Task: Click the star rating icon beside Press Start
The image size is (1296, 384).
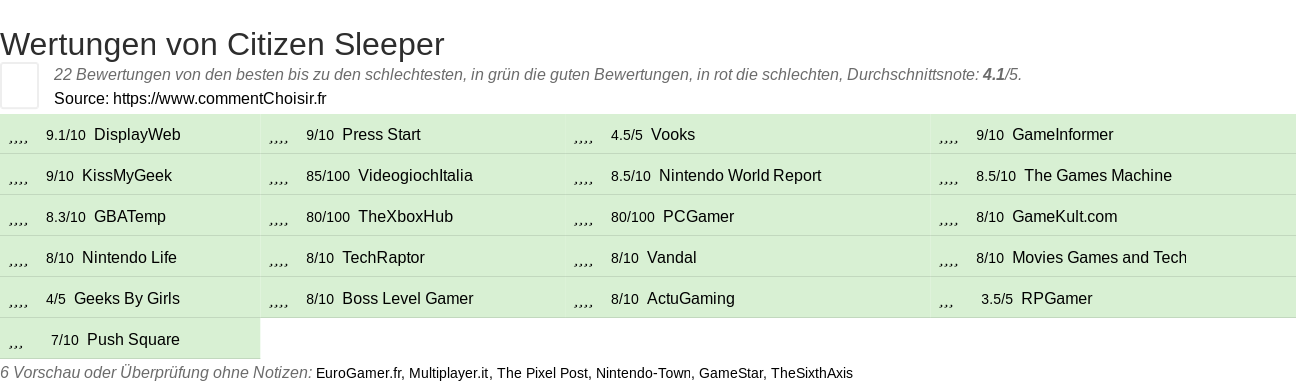Action: tap(279, 136)
